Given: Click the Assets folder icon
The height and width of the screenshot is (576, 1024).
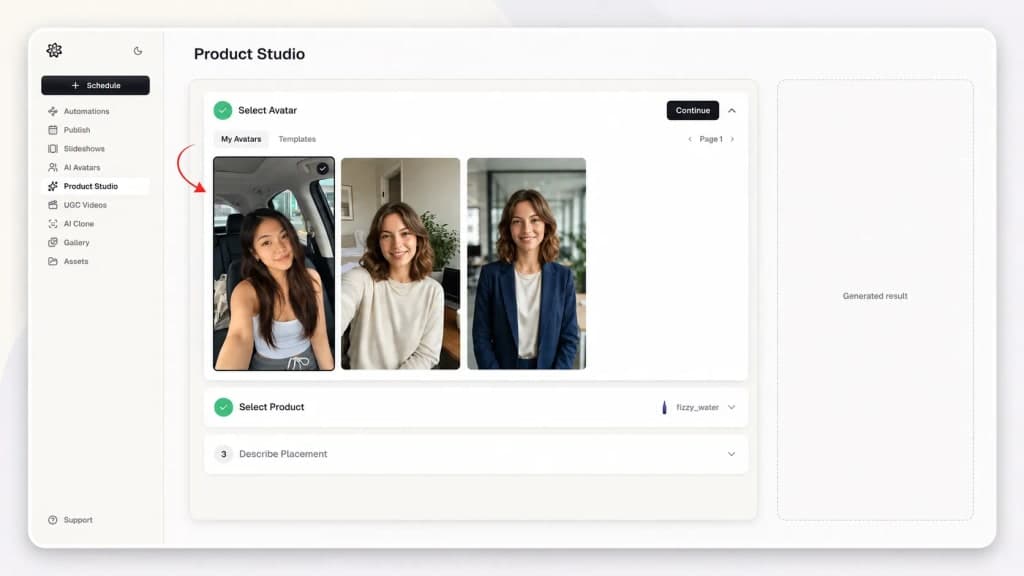Looking at the screenshot, I should 53,261.
